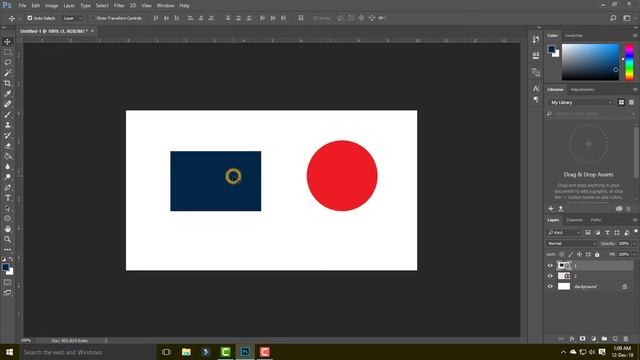
Task: Click the vertical hue spectrum slider
Action: 629,62
